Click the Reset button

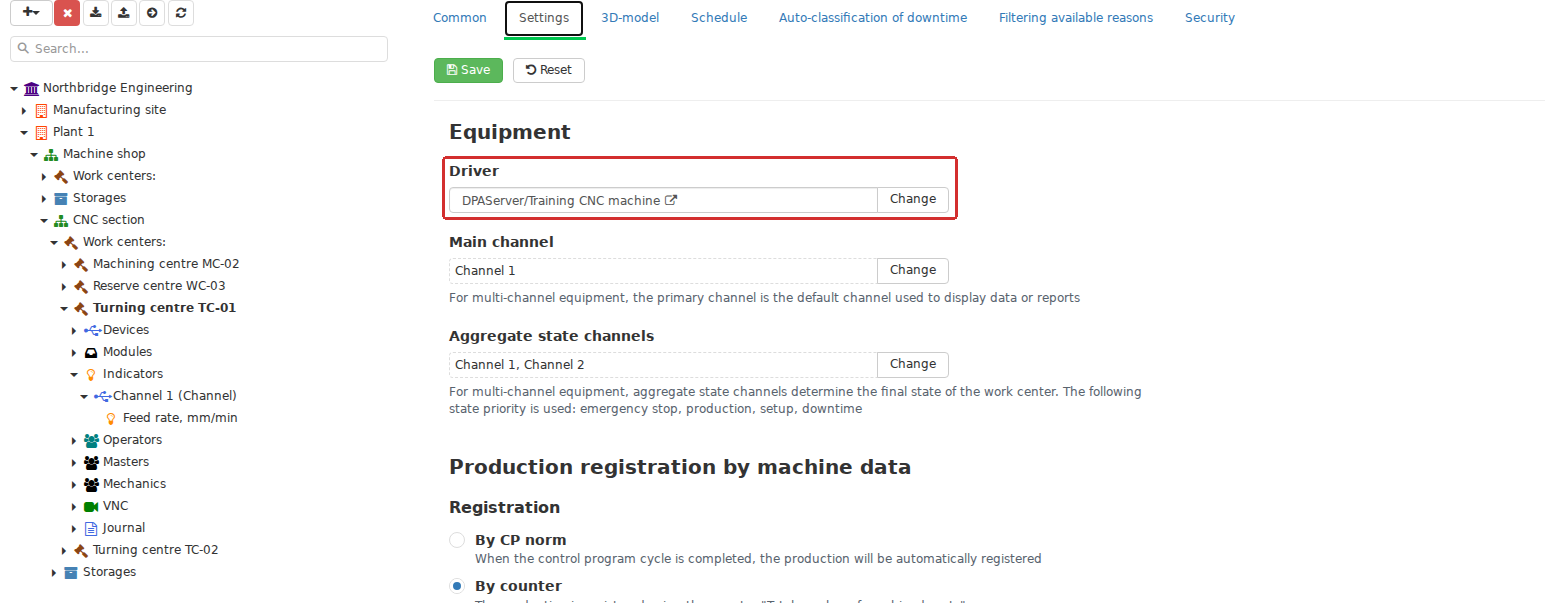click(x=549, y=70)
